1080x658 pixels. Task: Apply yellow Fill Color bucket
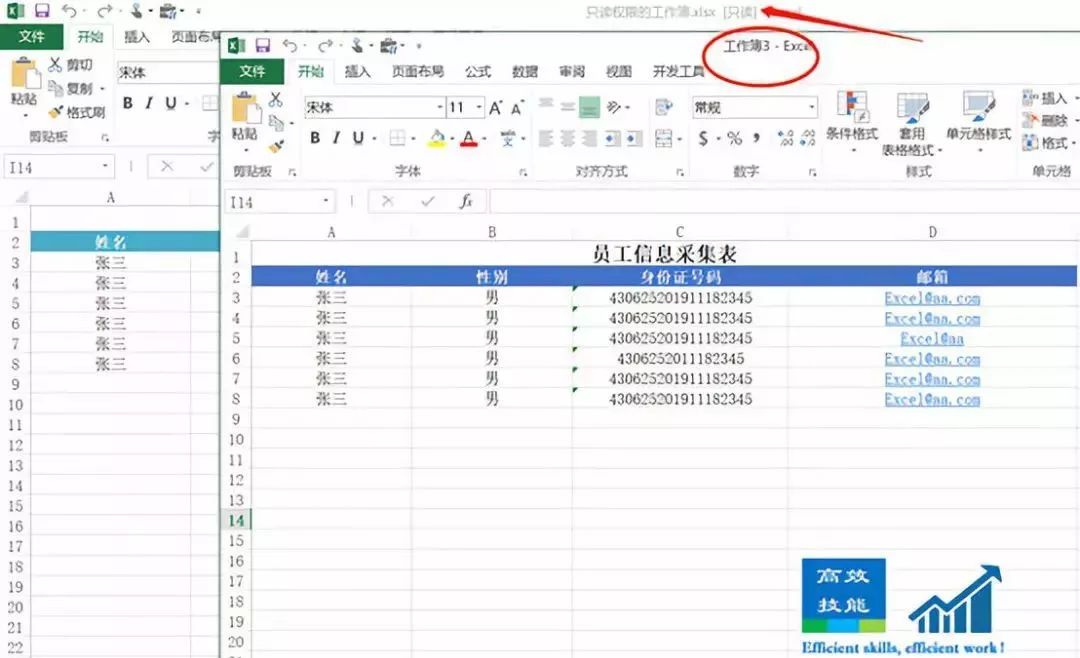437,138
